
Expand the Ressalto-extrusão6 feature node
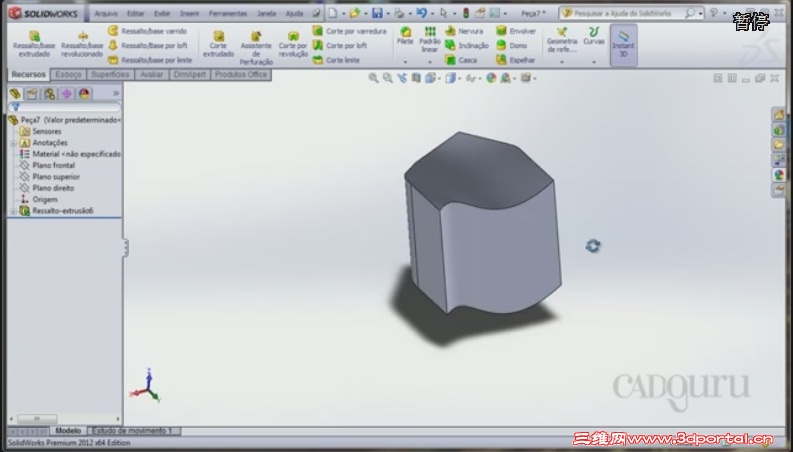click(13, 211)
